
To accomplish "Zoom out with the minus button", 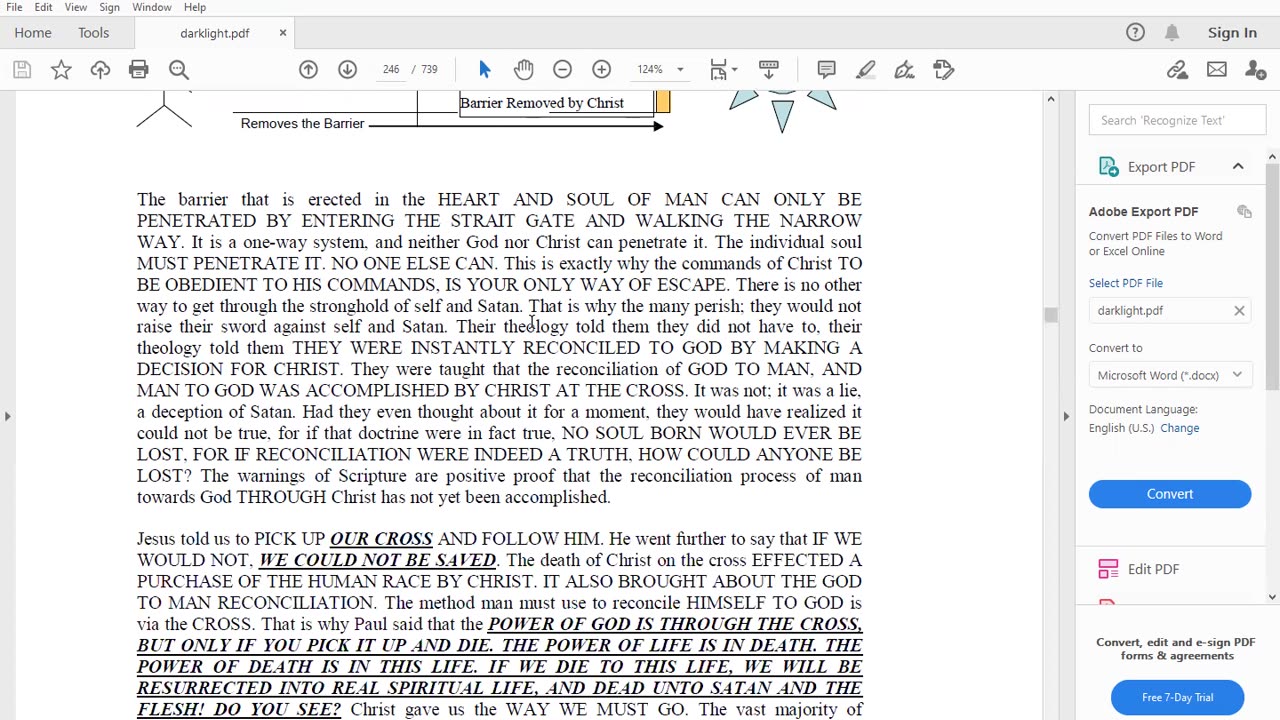I will tap(562, 69).
